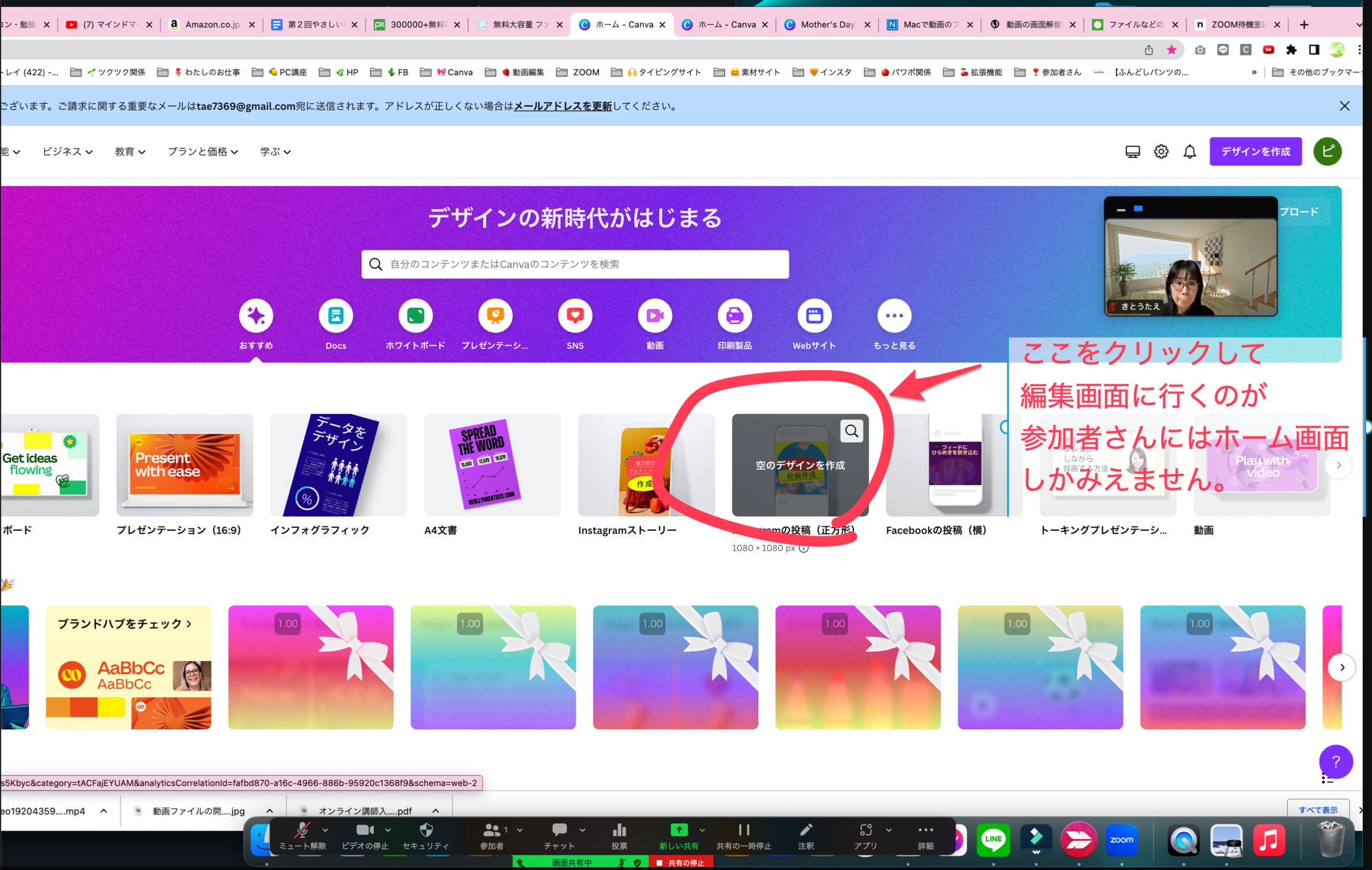Open the ホワイトボード category icon
1372x870 pixels.
[x=415, y=315]
